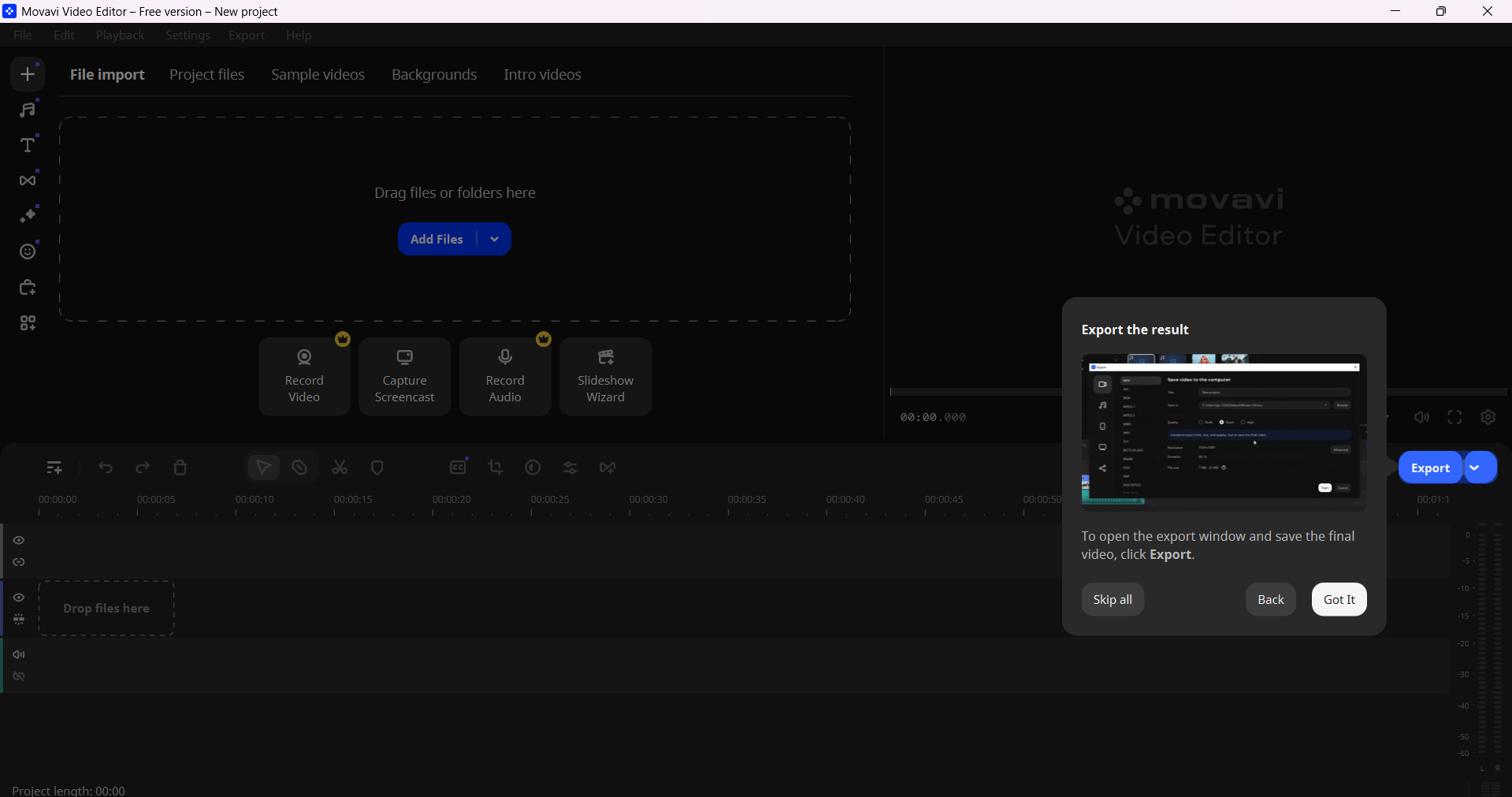Open the Color adjustments icon
The height and width of the screenshot is (797, 1512).
pos(533,468)
